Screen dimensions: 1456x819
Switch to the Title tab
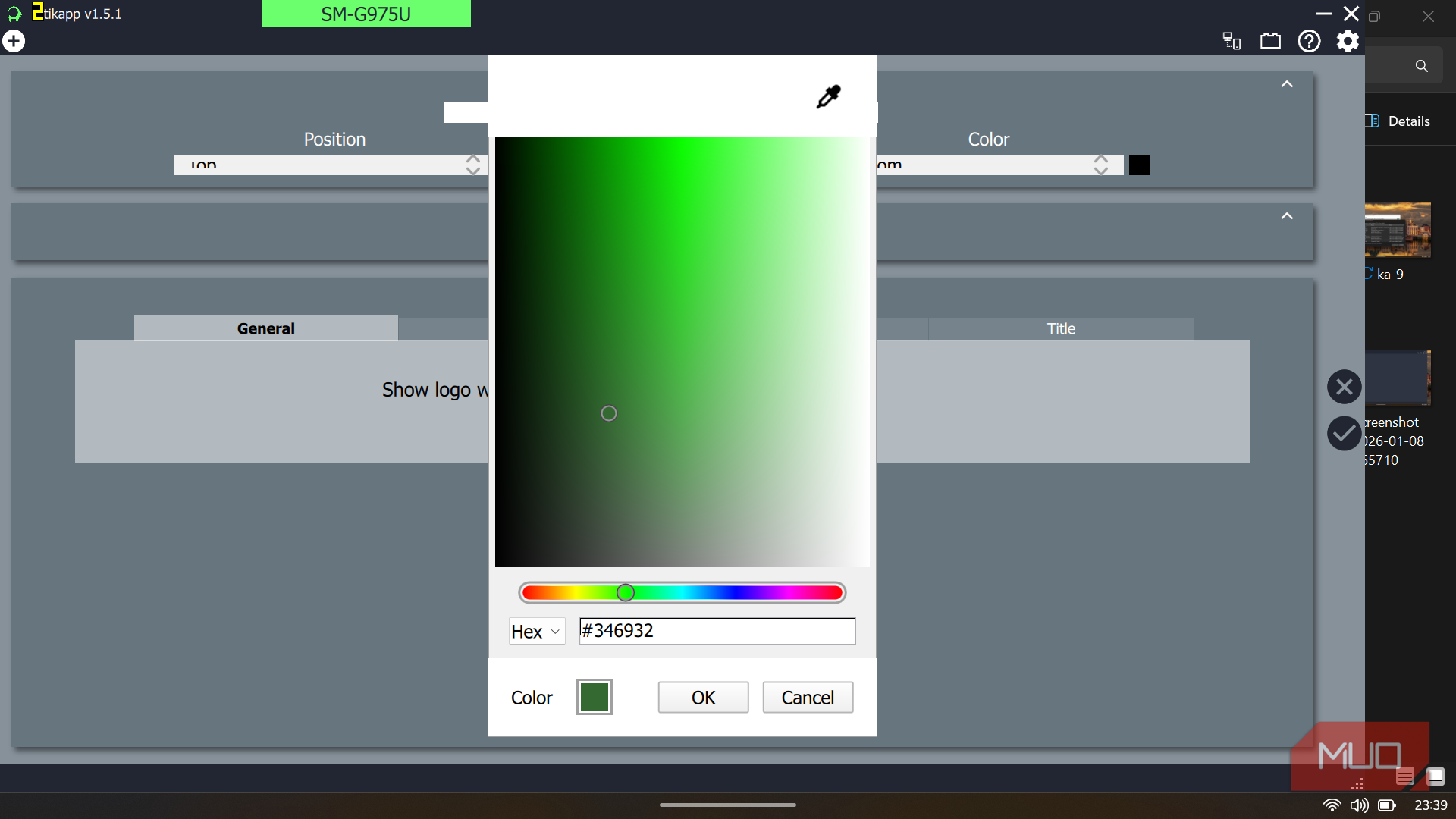(1061, 328)
